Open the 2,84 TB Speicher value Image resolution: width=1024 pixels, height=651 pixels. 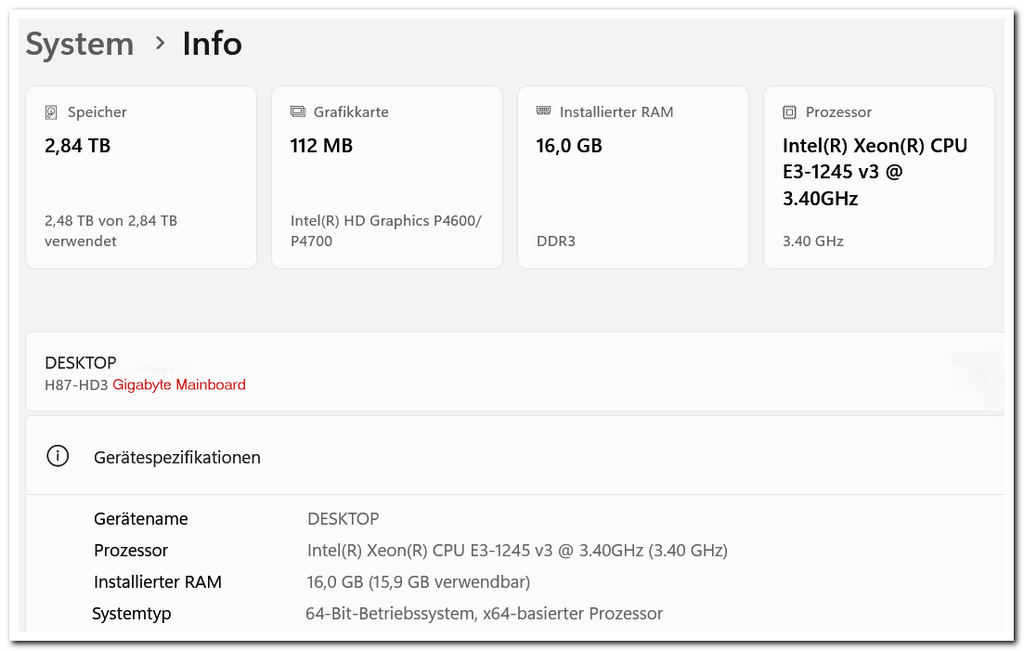coord(77,146)
